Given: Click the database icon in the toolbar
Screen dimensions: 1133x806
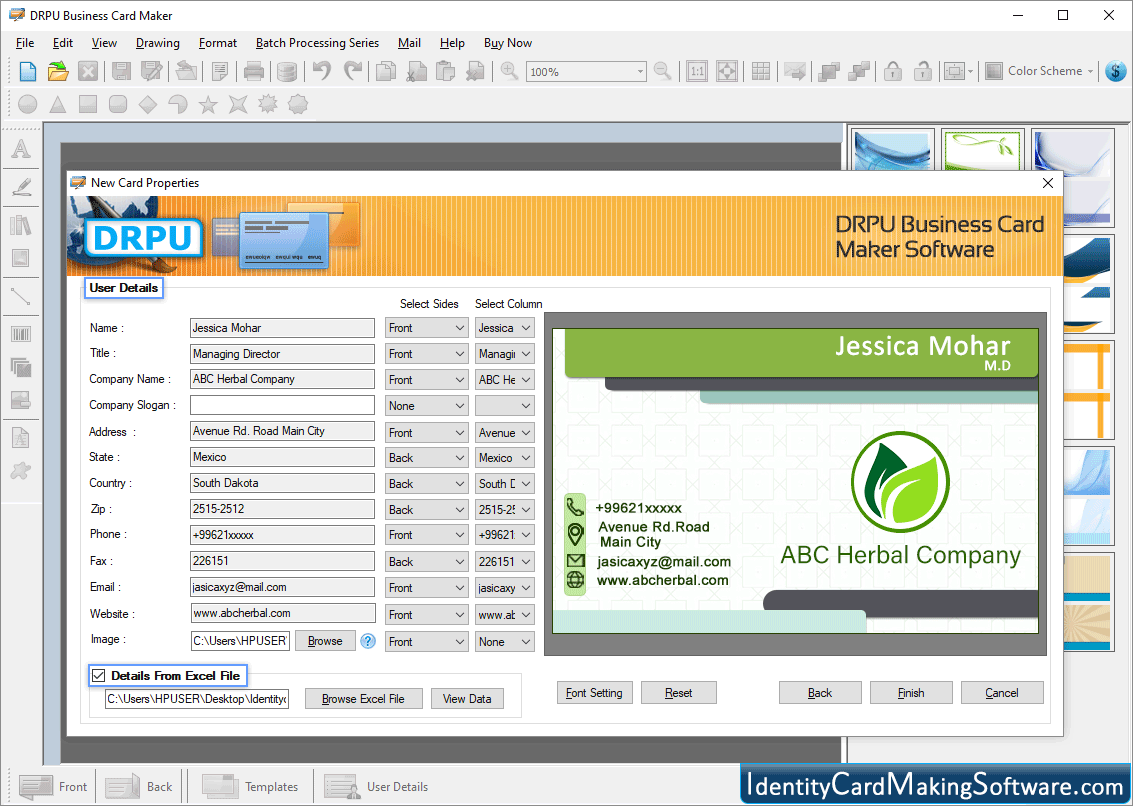Looking at the screenshot, I should [x=287, y=71].
